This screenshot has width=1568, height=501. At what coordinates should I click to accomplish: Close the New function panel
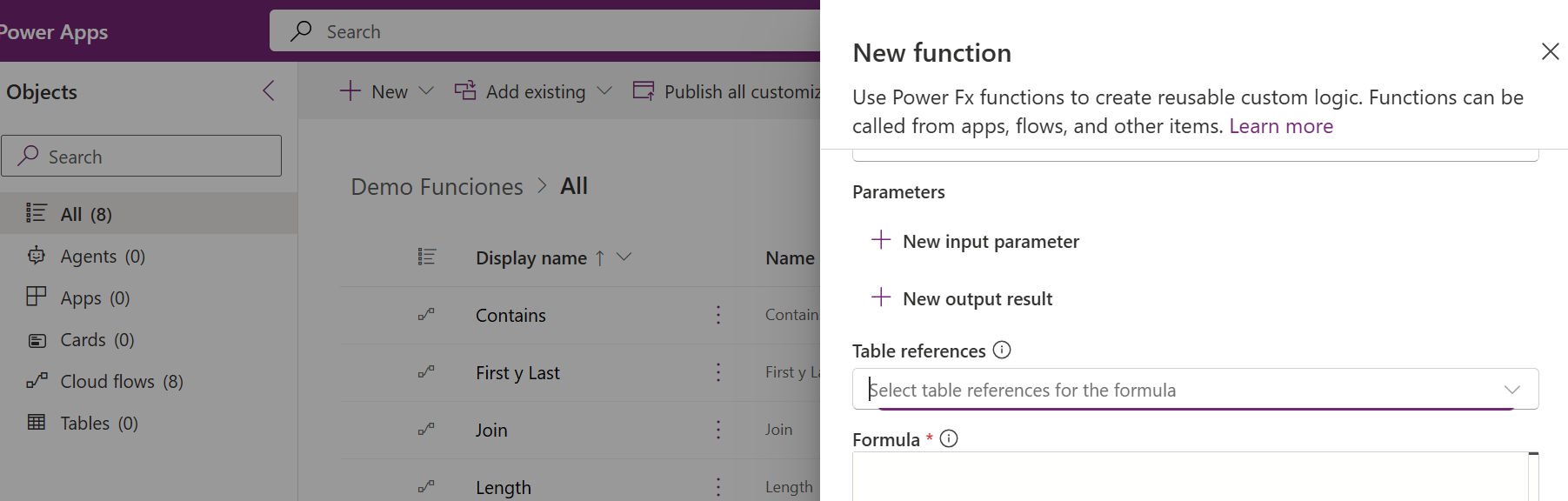coord(1550,52)
